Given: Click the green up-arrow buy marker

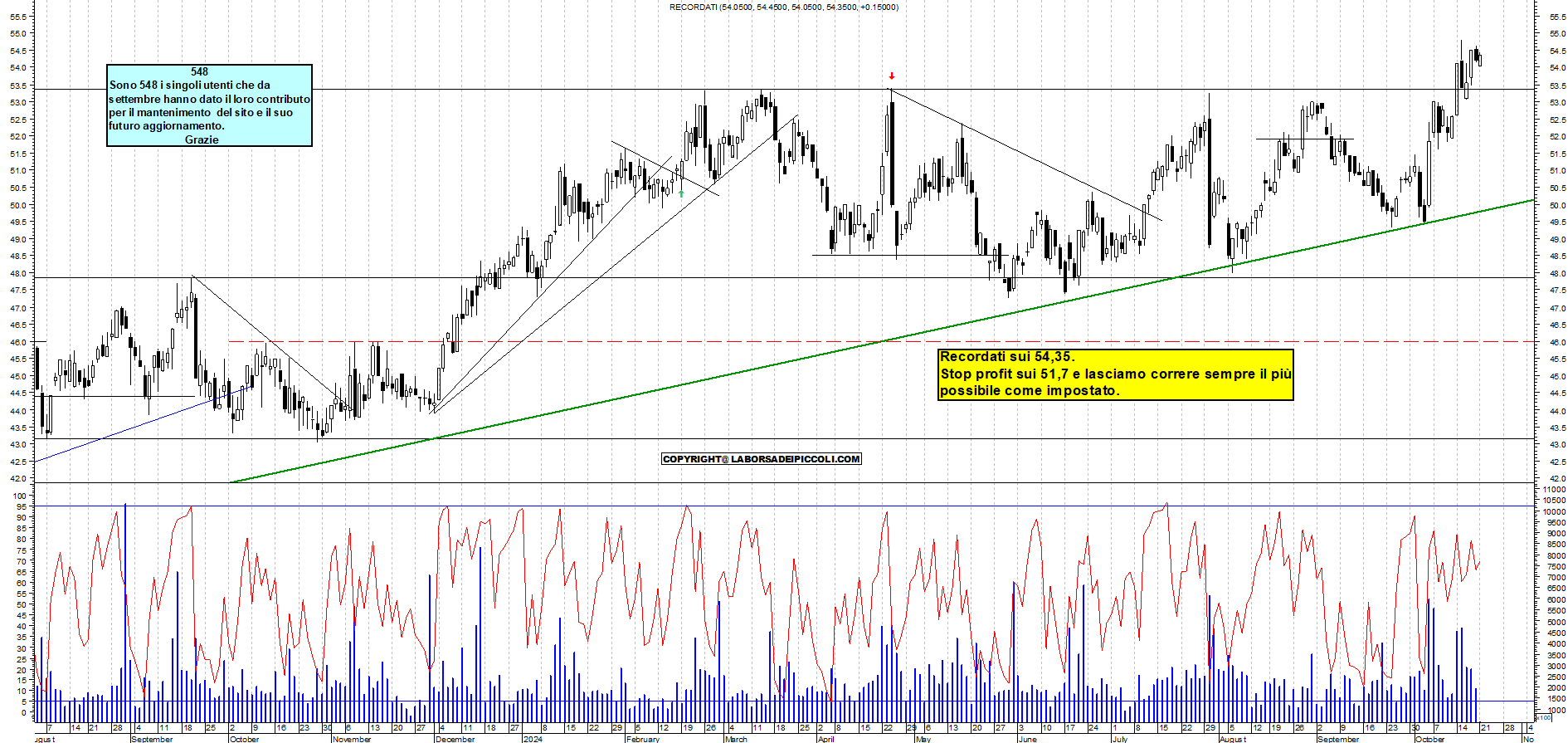Looking at the screenshot, I should (x=681, y=193).
